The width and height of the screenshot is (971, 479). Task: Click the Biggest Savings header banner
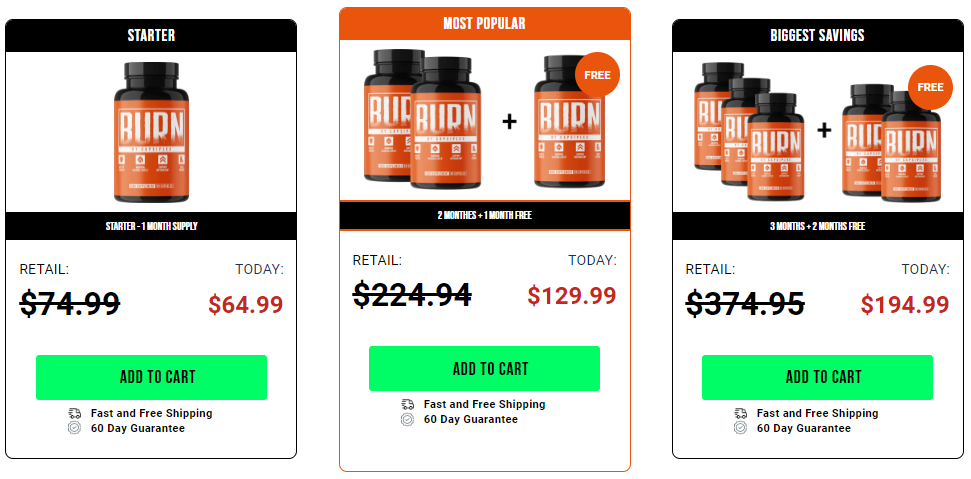817,35
